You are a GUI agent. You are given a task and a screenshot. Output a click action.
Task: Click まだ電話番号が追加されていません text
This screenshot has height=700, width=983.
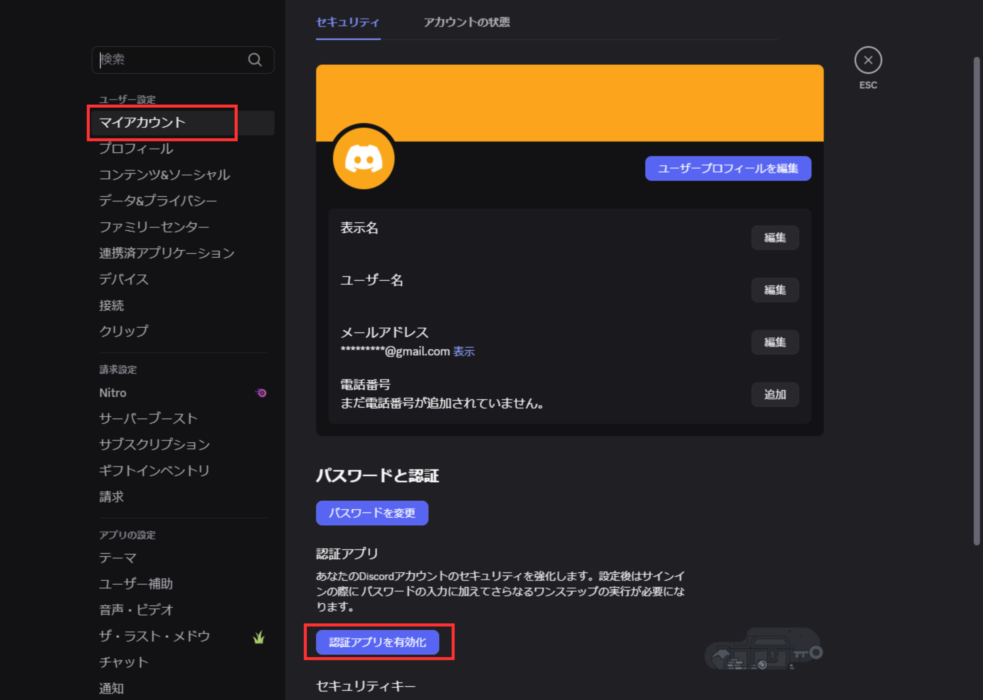(442, 404)
